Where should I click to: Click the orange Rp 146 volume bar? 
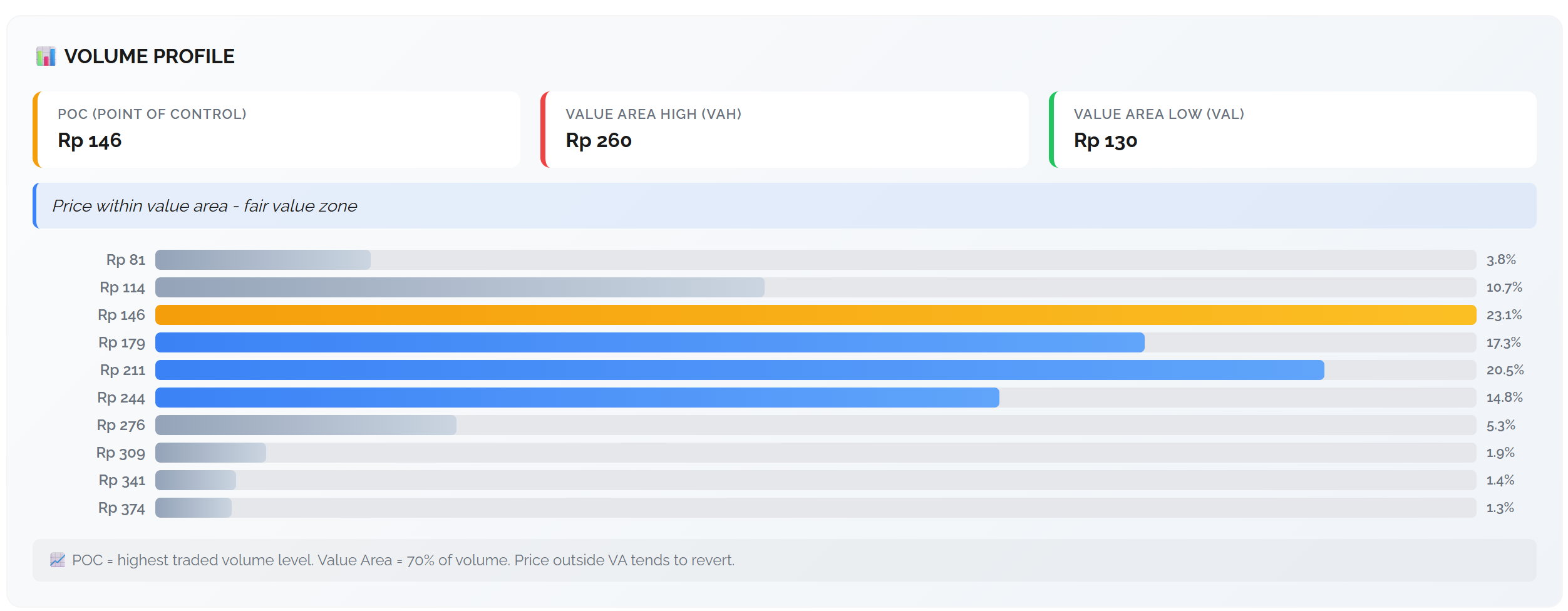815,315
